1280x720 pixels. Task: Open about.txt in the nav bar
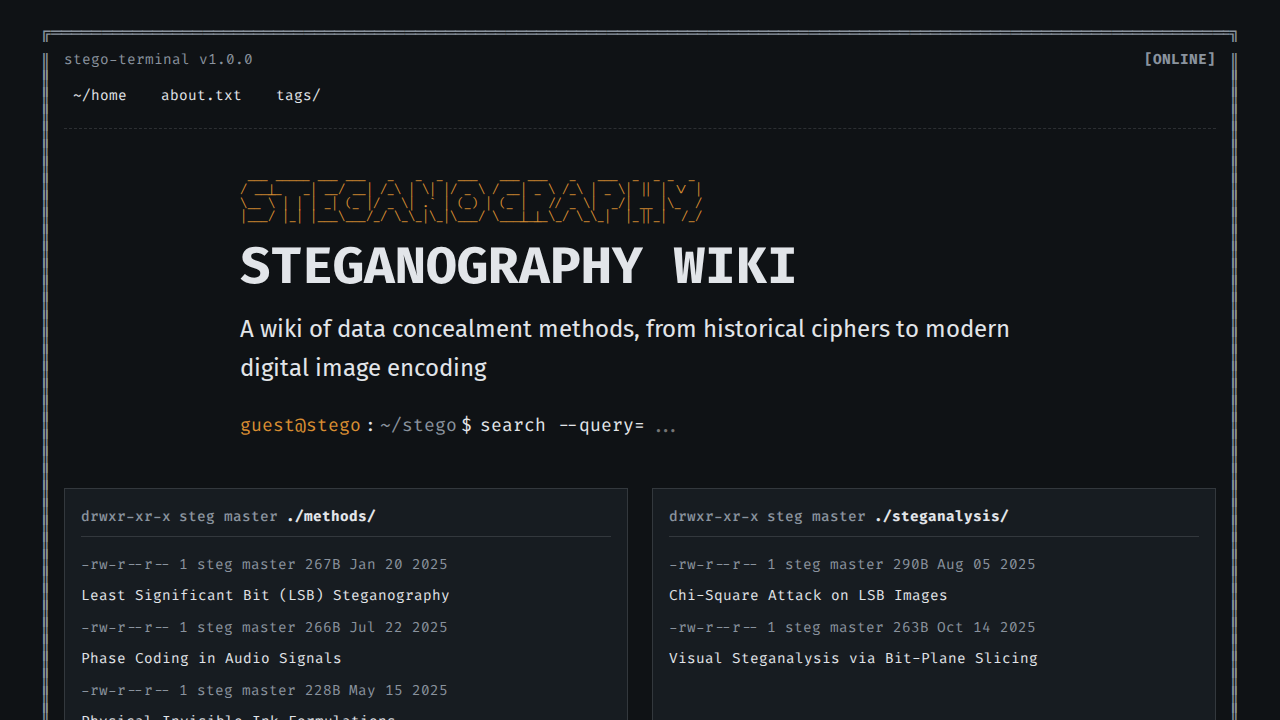[201, 96]
